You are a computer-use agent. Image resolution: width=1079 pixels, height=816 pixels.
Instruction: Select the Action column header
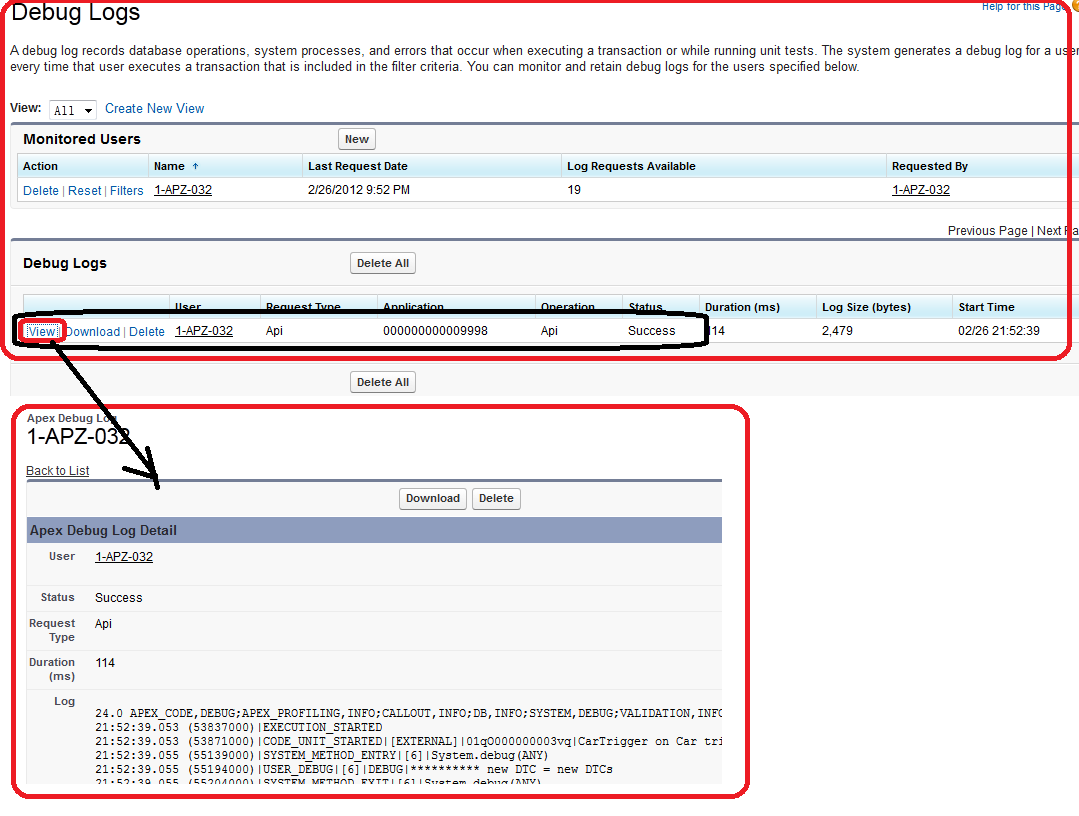41,167
